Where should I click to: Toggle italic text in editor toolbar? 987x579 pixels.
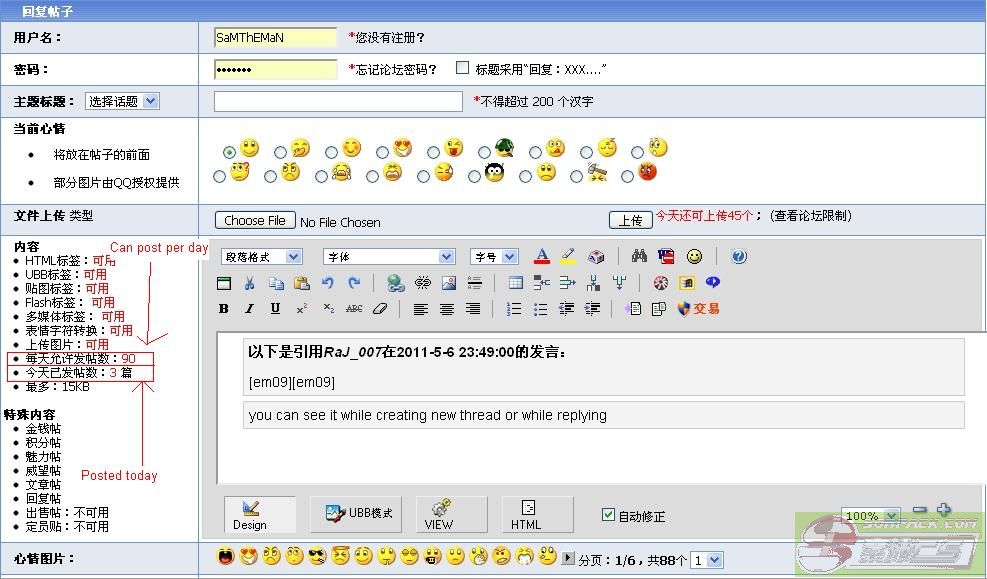pyautogui.click(x=249, y=309)
